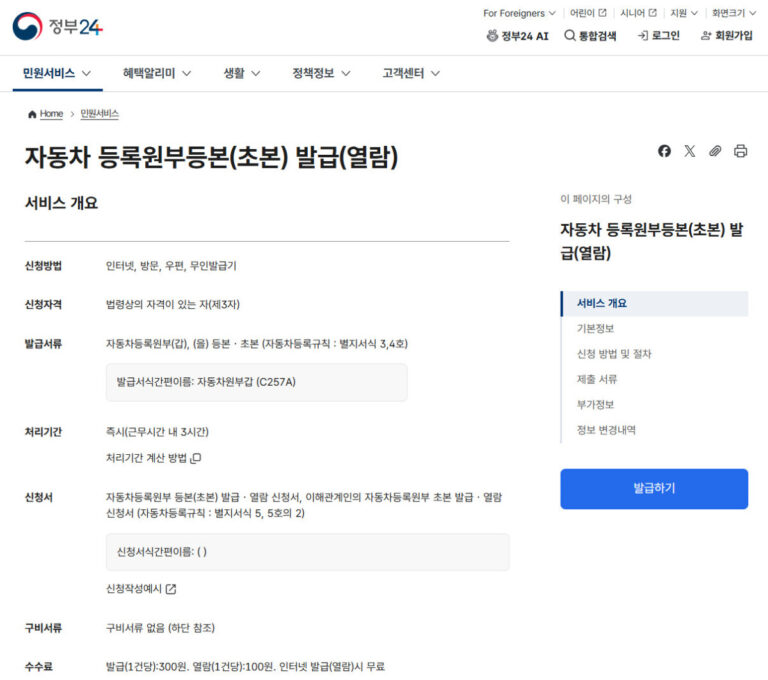Screen dimensions: 768x680
Task: Select text 신청서식간편이름: ( )
Action: [x=162, y=552]
